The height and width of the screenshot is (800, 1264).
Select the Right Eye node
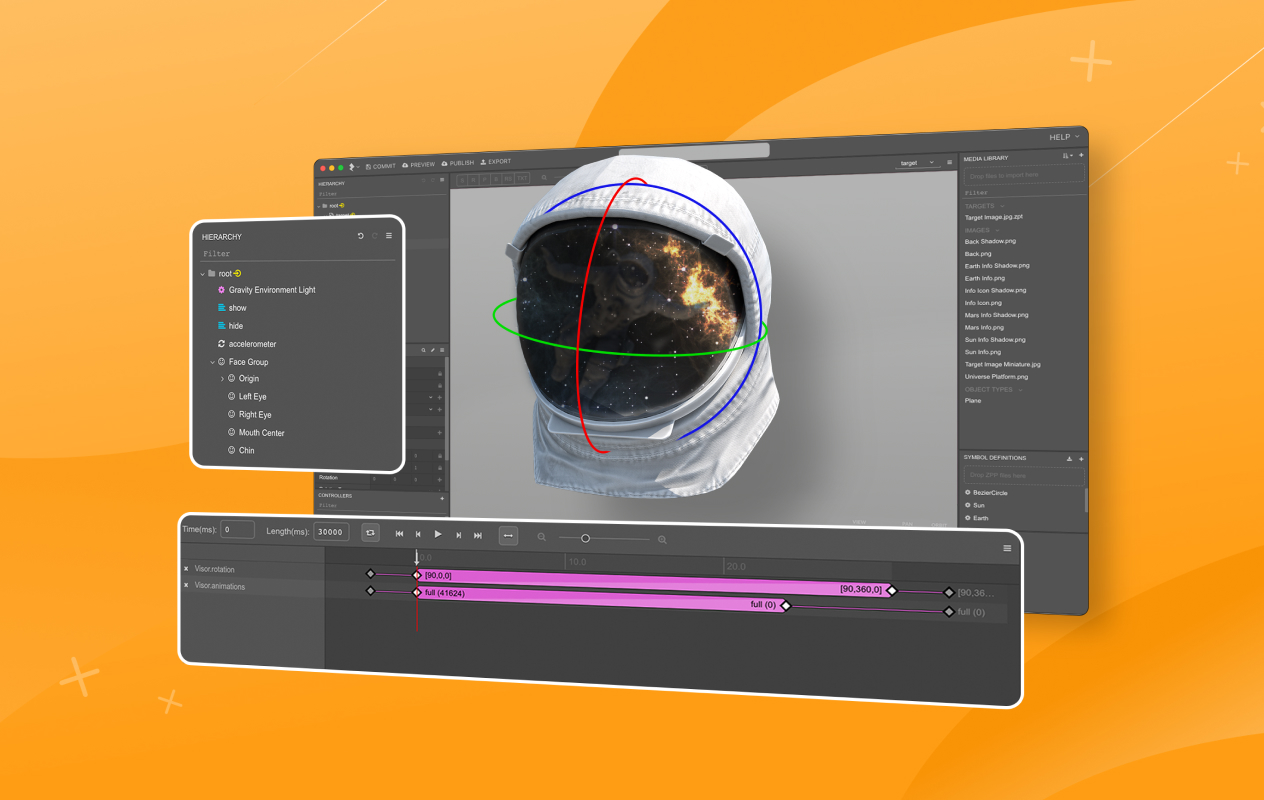pyautogui.click(x=249, y=415)
